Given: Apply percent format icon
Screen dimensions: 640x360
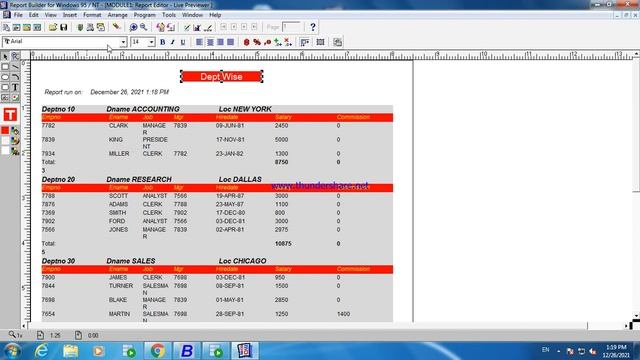Looking at the screenshot, I should [x=257, y=42].
